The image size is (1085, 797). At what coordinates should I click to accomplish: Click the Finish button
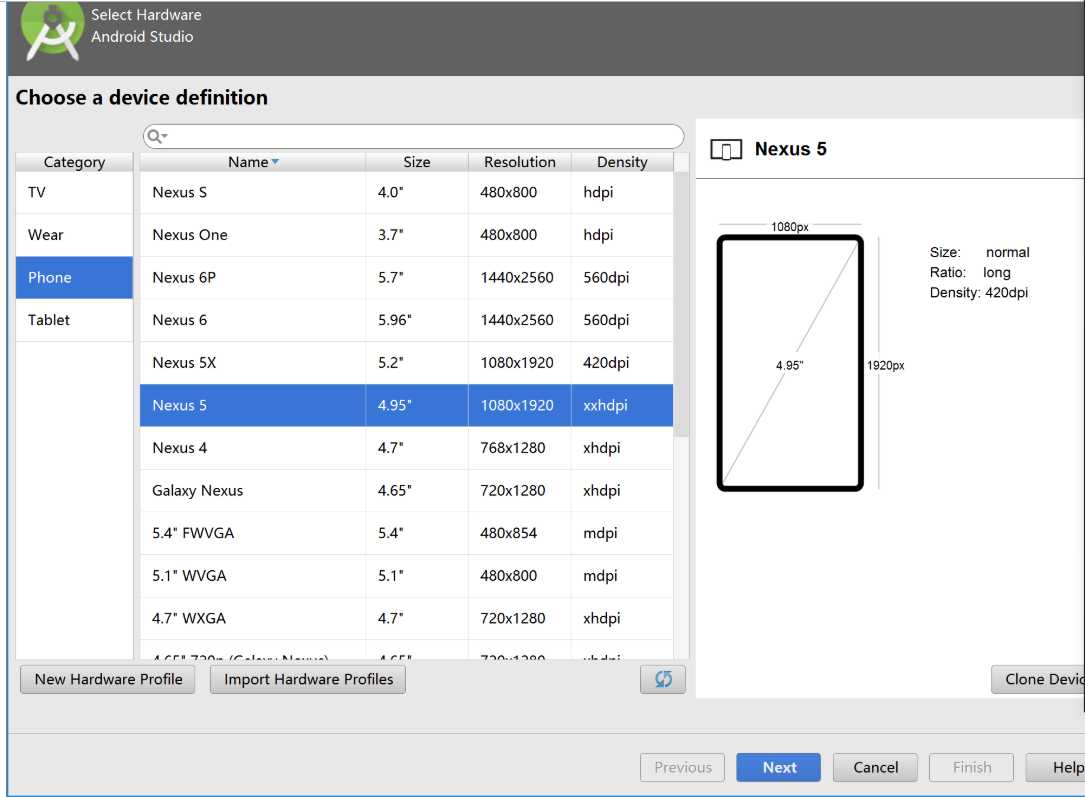972,767
